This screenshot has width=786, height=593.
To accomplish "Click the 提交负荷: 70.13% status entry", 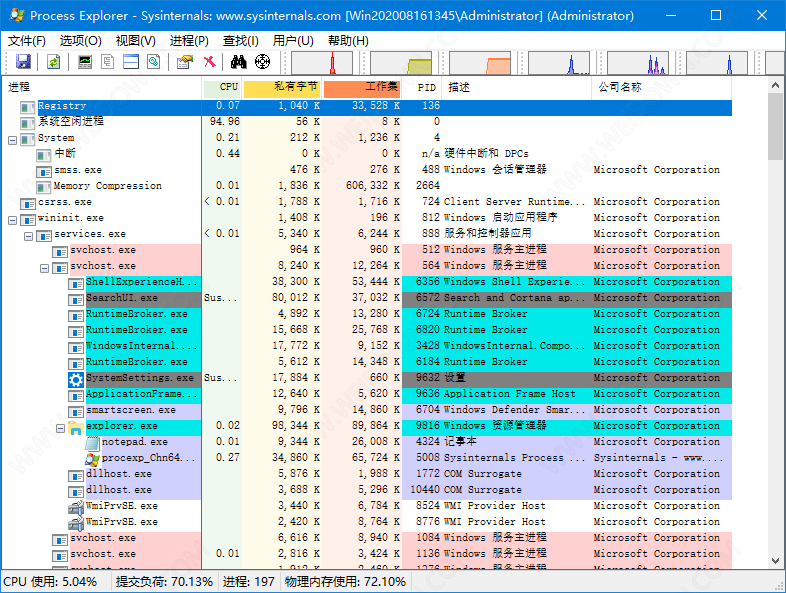I will [x=164, y=581].
